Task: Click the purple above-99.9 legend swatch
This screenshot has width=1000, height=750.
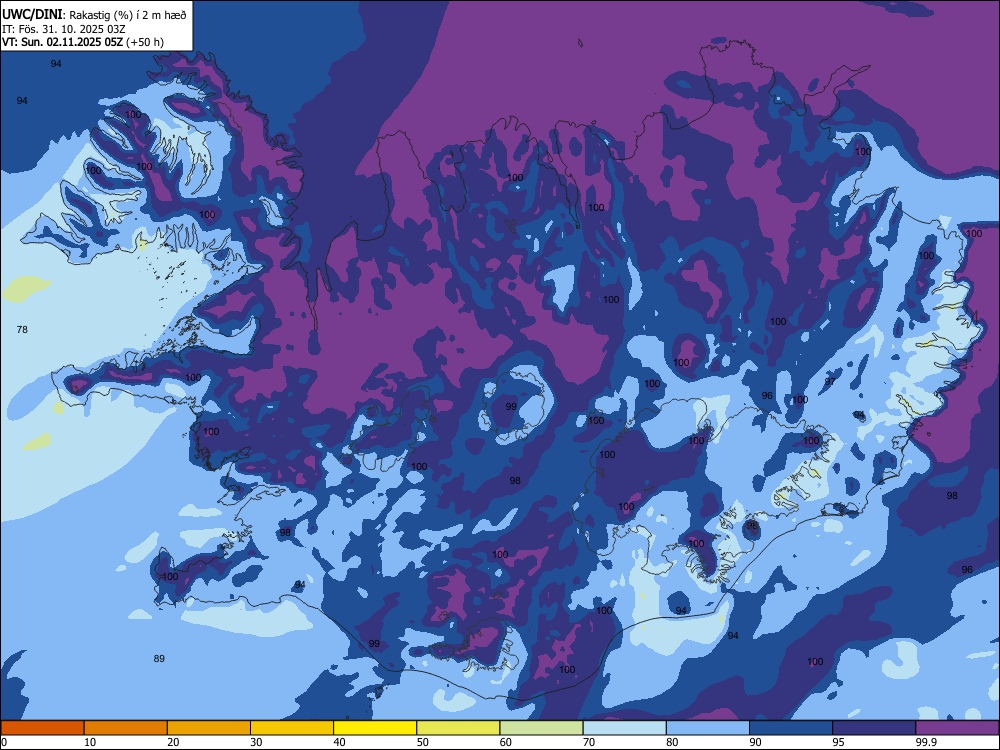Action: pos(957,728)
